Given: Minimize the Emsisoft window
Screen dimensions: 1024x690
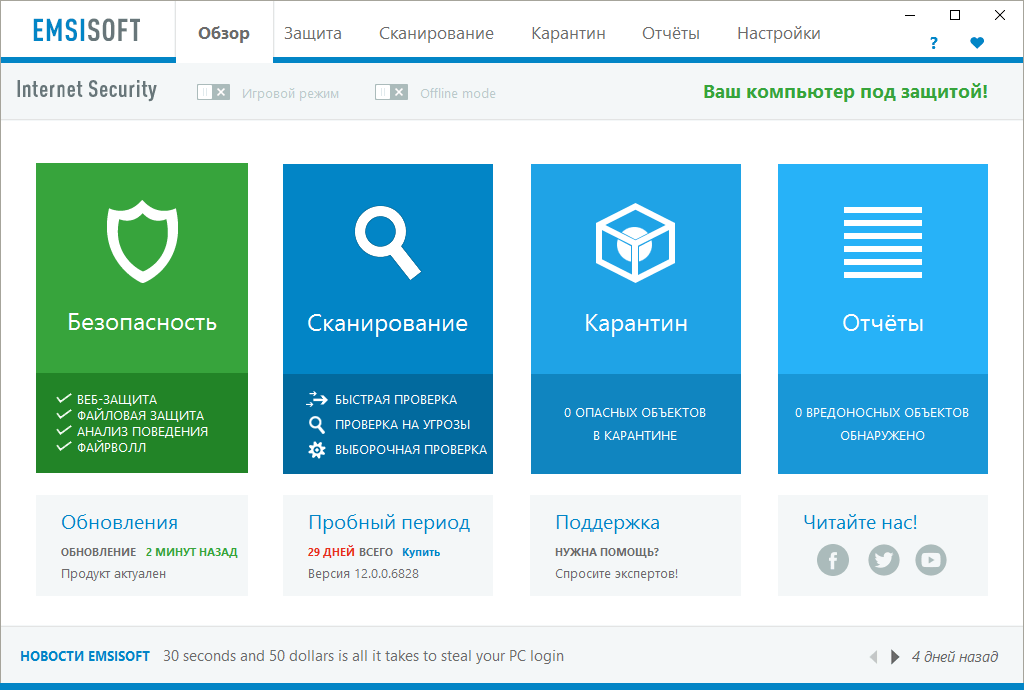Looking at the screenshot, I should [x=910, y=15].
